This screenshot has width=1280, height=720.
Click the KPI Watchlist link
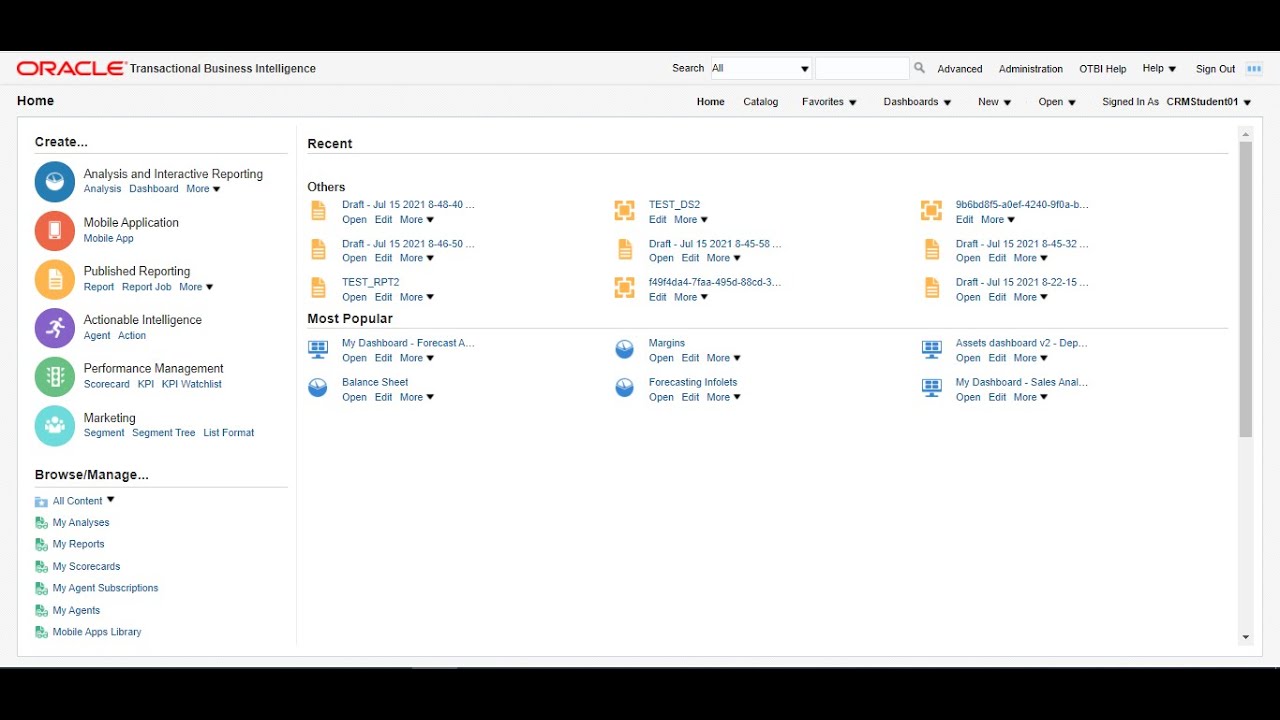[192, 384]
